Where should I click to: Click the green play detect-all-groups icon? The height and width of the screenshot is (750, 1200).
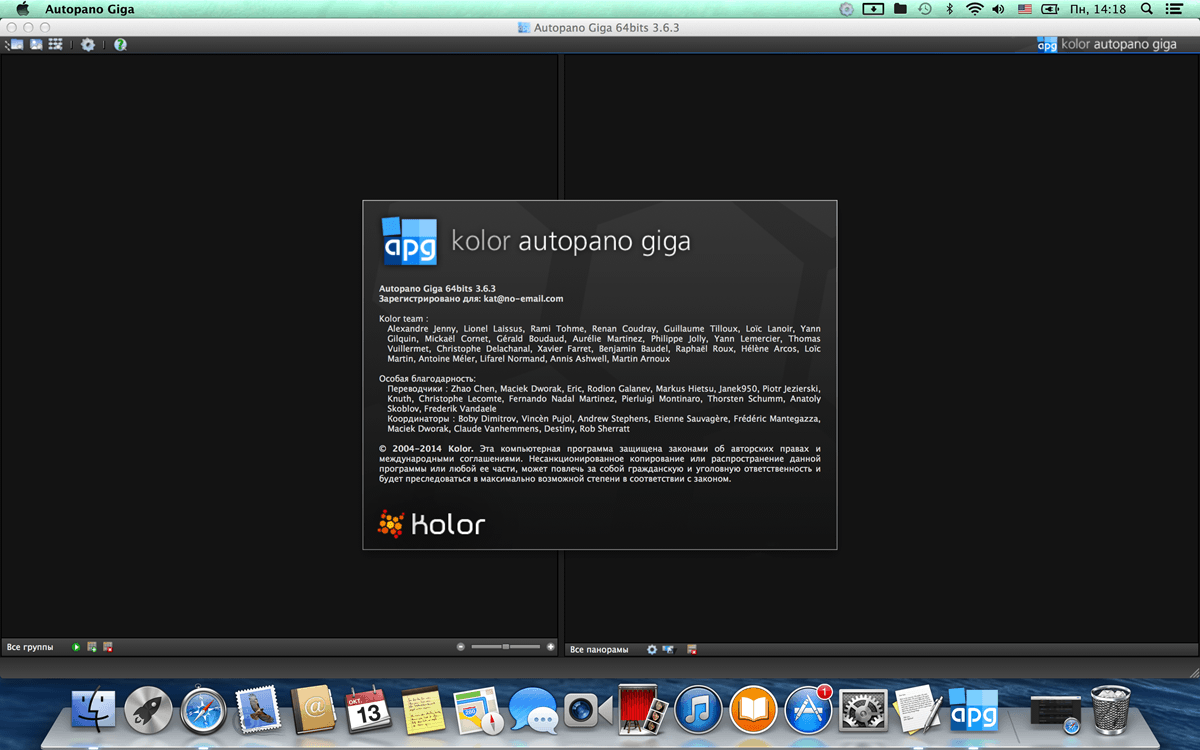pos(76,647)
